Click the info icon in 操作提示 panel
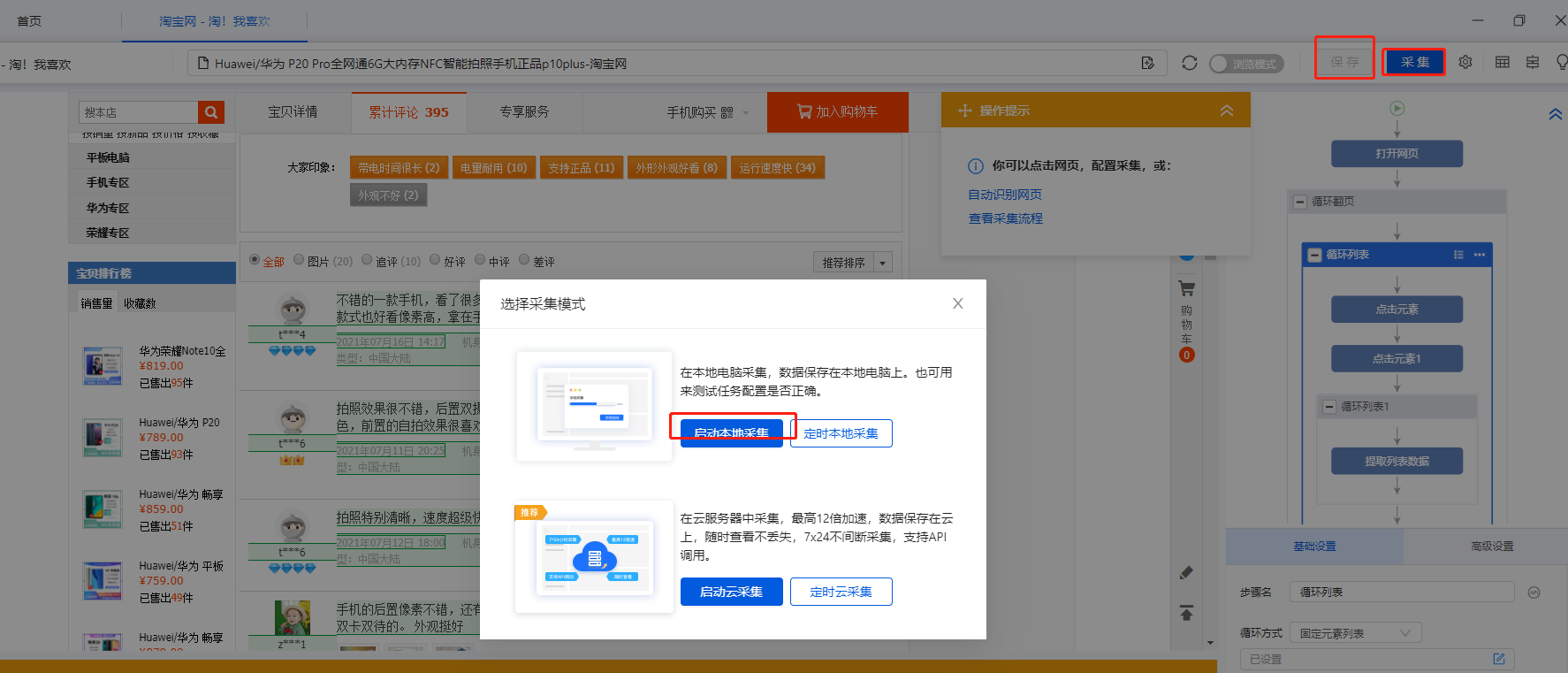Viewport: 1568px width, 673px height. [976, 166]
